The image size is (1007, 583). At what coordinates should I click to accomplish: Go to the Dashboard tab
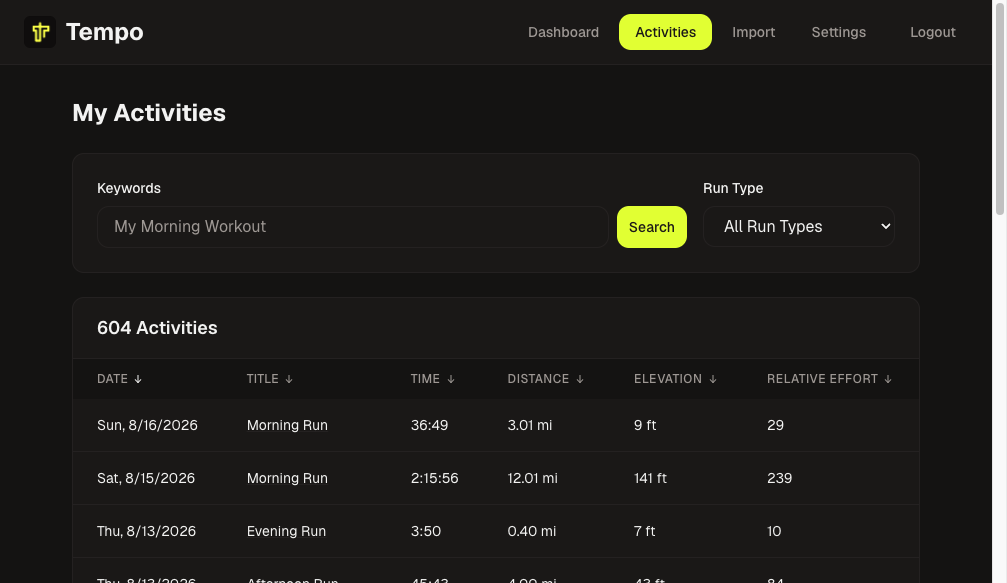[x=563, y=32]
